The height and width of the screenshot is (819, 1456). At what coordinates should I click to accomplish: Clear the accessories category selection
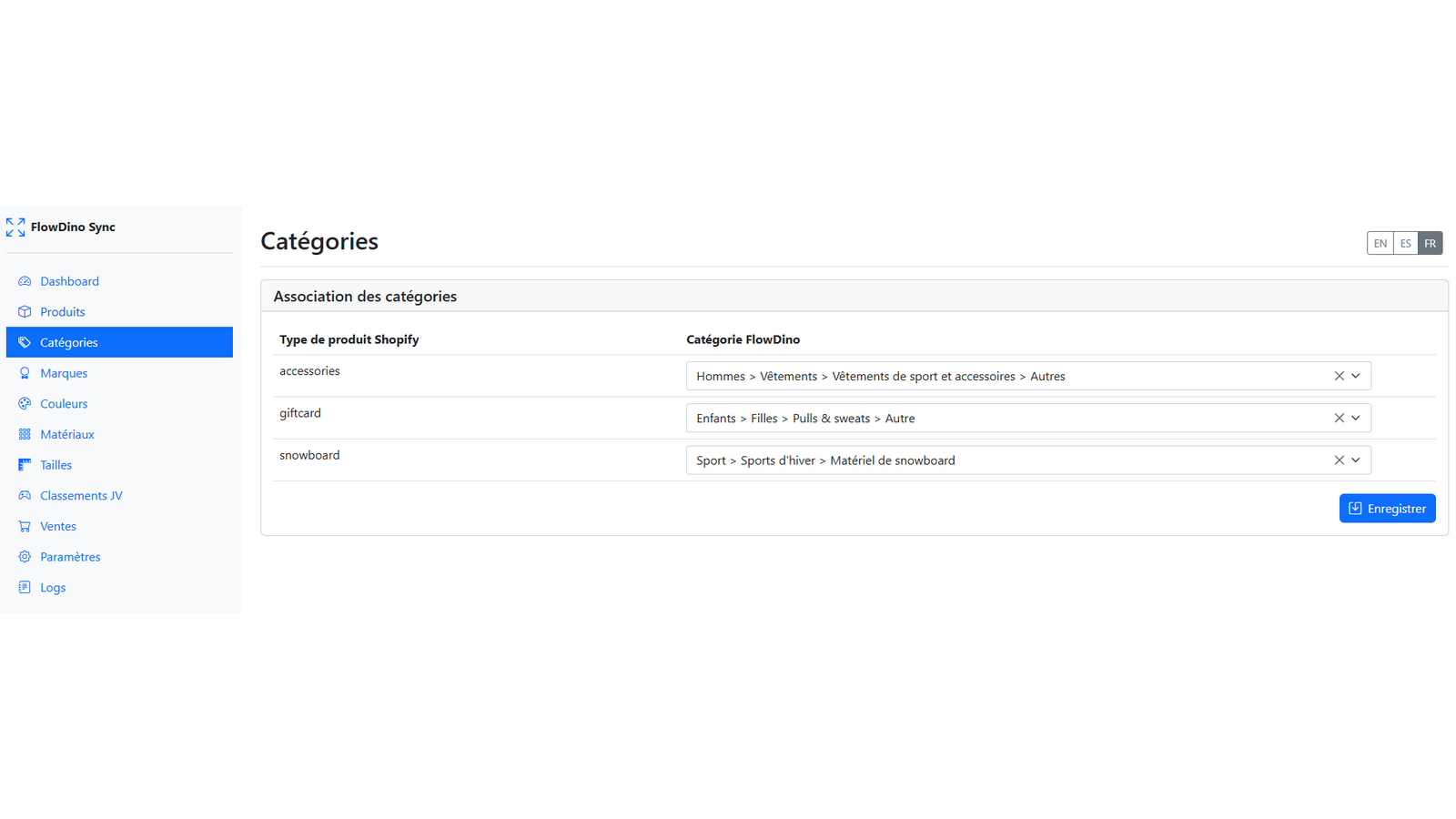click(x=1339, y=376)
